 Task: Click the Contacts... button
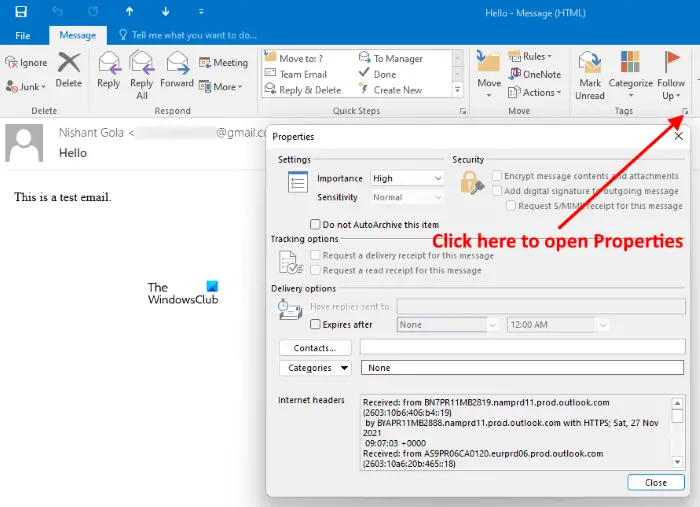[x=315, y=348]
